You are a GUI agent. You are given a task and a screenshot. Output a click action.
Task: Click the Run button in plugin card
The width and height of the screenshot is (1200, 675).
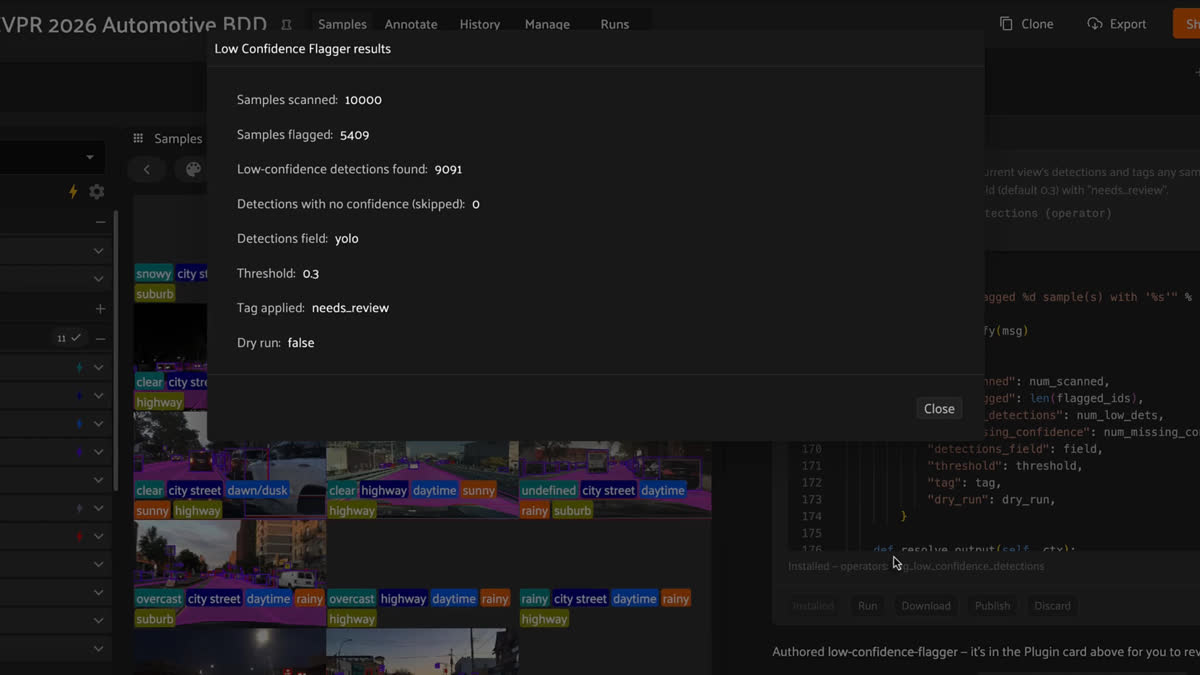tap(867, 606)
